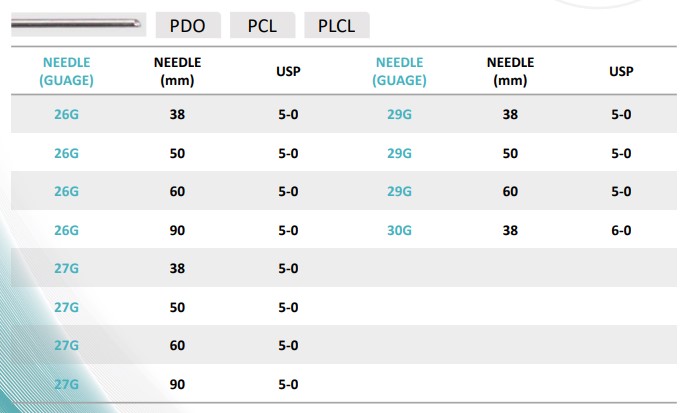This screenshot has width=686, height=413.
Task: Select the 29G gauge in the 60 mm row
Action: (x=399, y=191)
